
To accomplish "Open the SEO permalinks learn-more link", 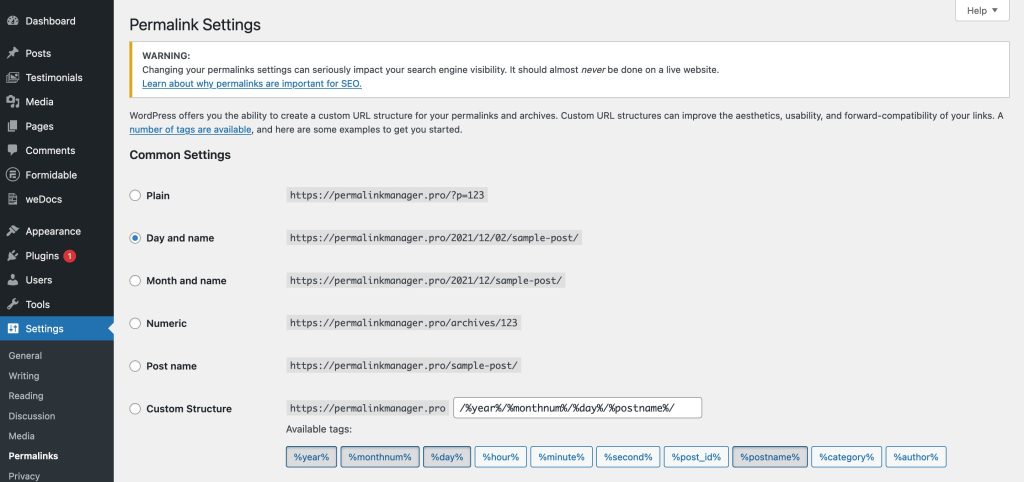I will 251,84.
